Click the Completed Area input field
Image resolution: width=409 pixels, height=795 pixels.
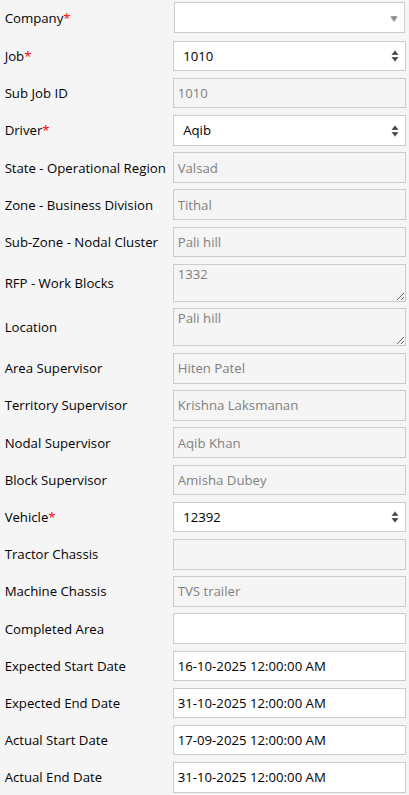(x=289, y=629)
